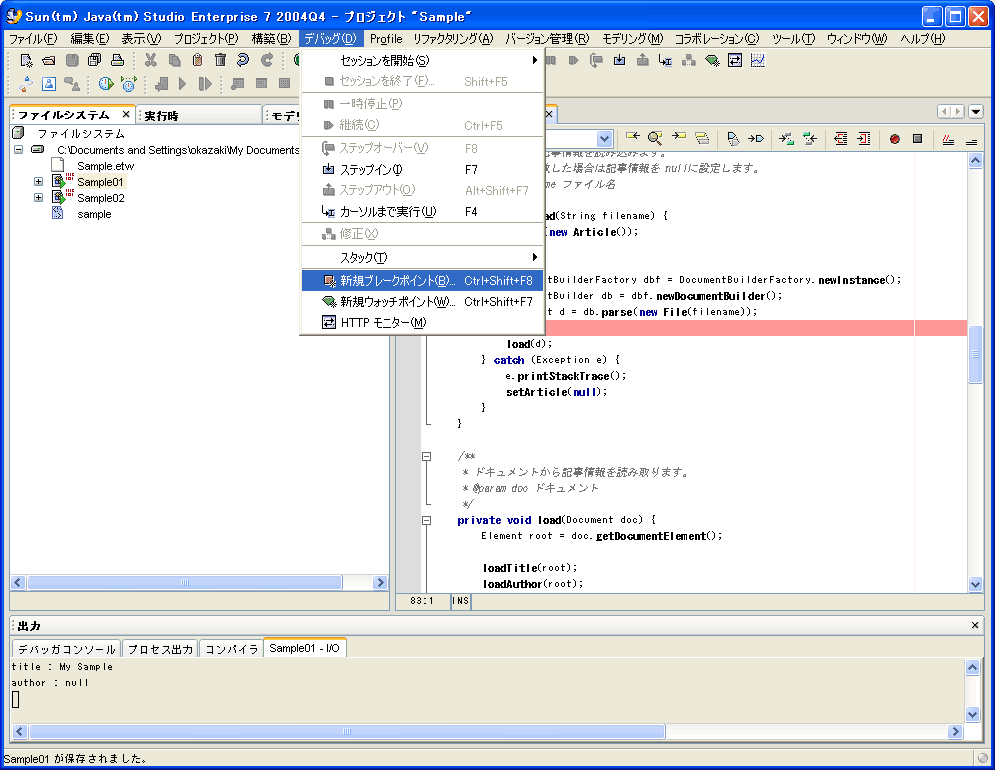Choose Run to Cursor (F4) menu item
Screen dimensions: 995x770
(x=423, y=211)
